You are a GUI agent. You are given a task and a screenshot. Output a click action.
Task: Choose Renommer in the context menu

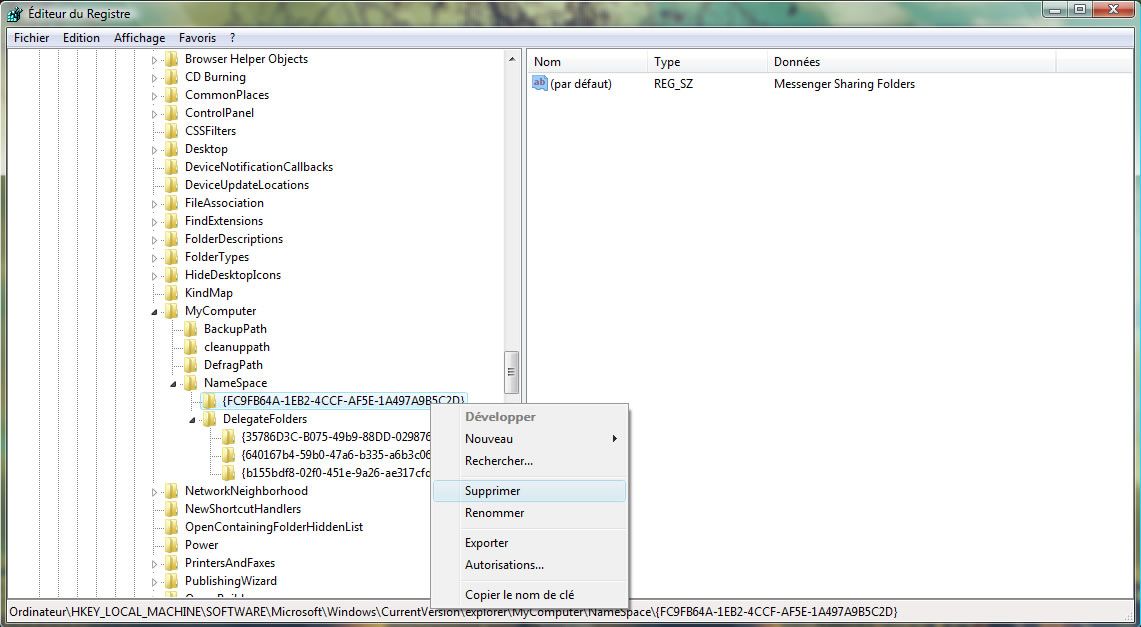(529, 513)
